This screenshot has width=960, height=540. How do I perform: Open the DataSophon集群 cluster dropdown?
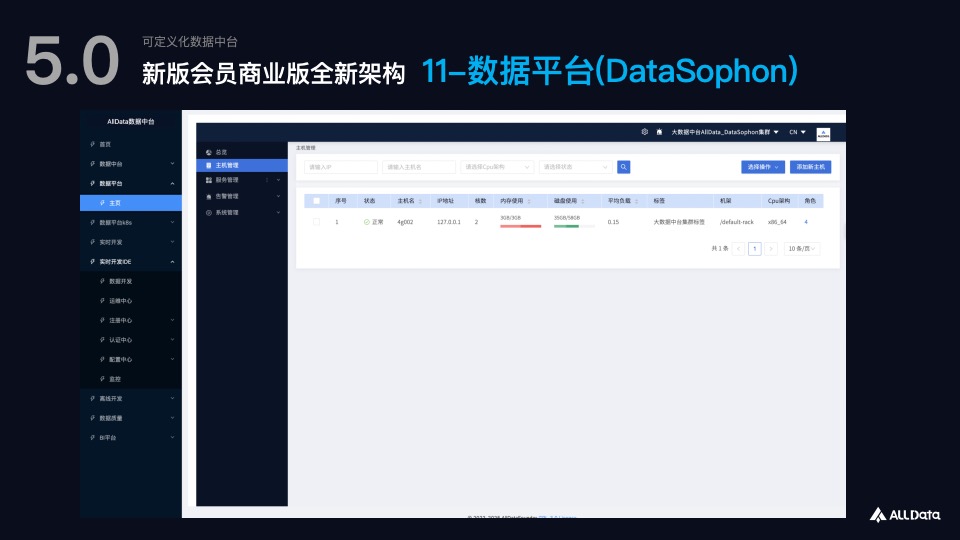pos(725,132)
